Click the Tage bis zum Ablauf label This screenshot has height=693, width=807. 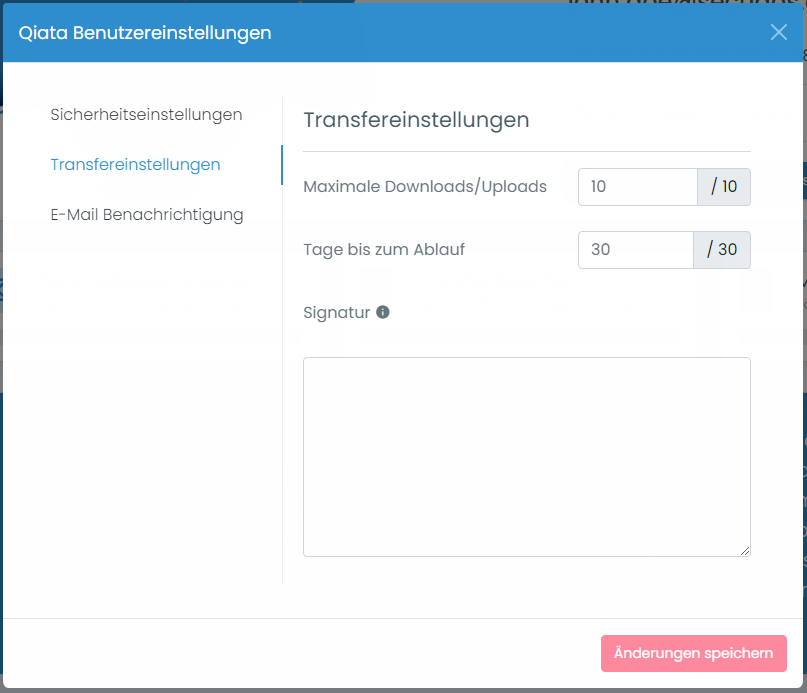click(384, 250)
